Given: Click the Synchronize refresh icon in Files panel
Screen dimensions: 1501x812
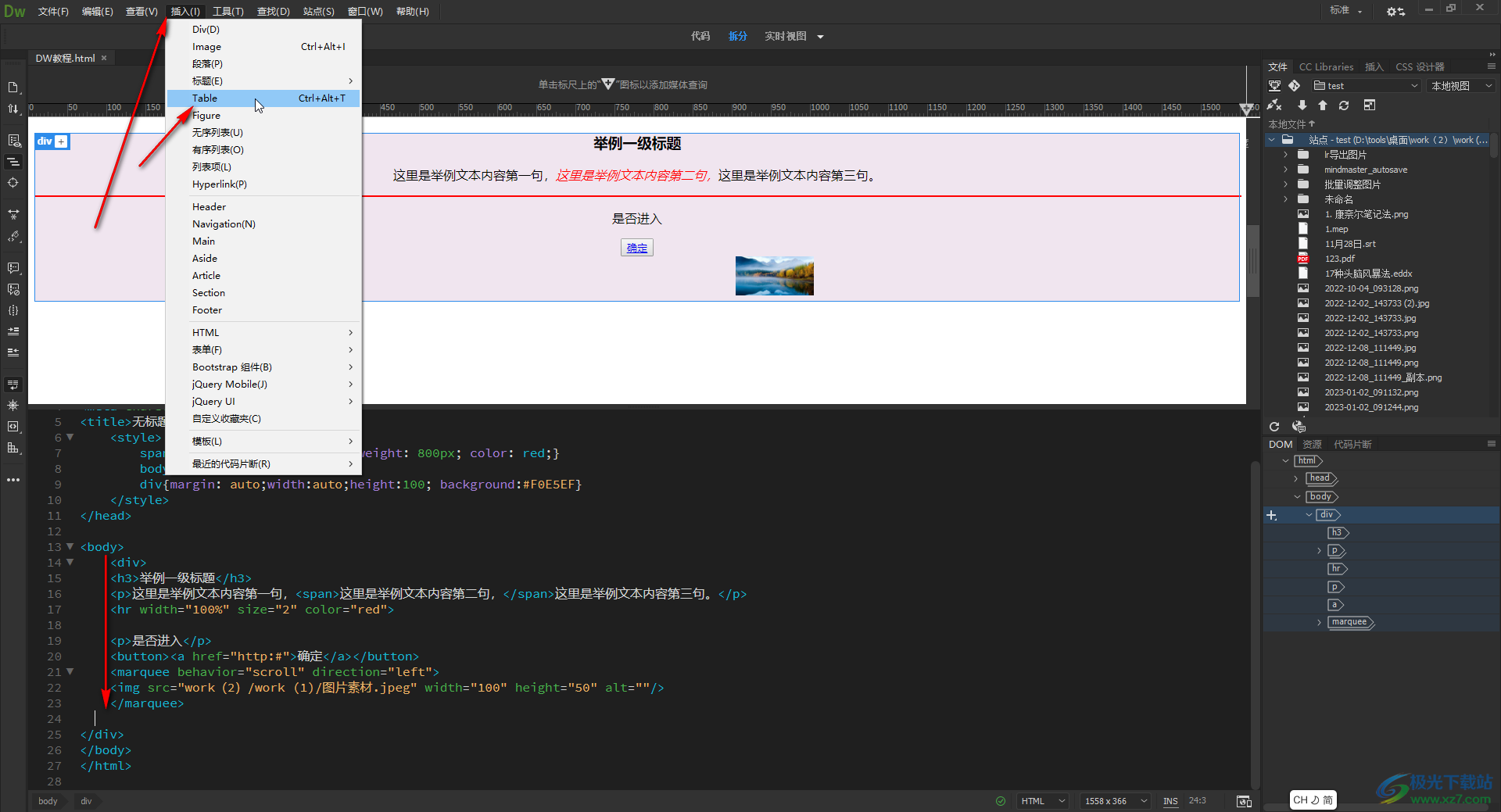Looking at the screenshot, I should point(1344,105).
